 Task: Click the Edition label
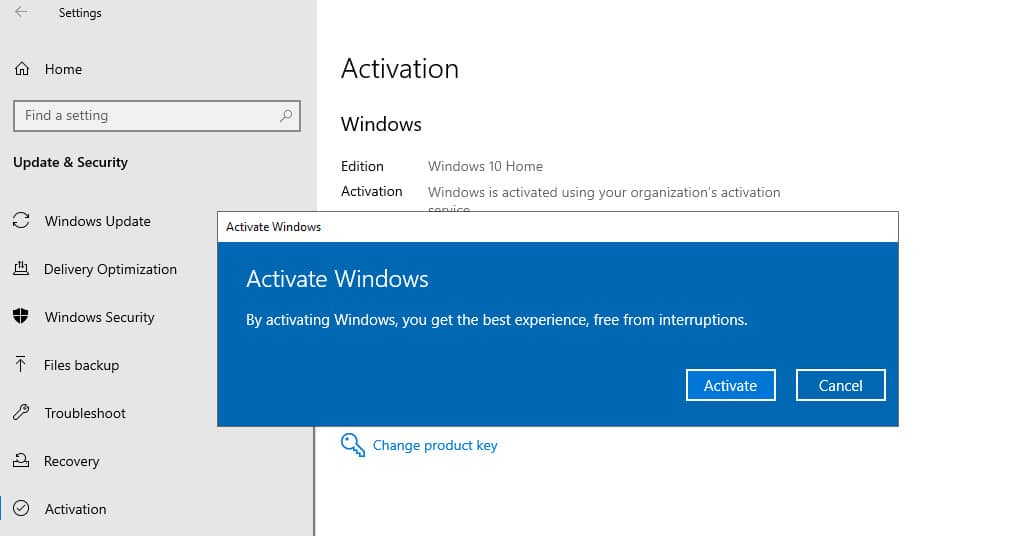tap(362, 166)
